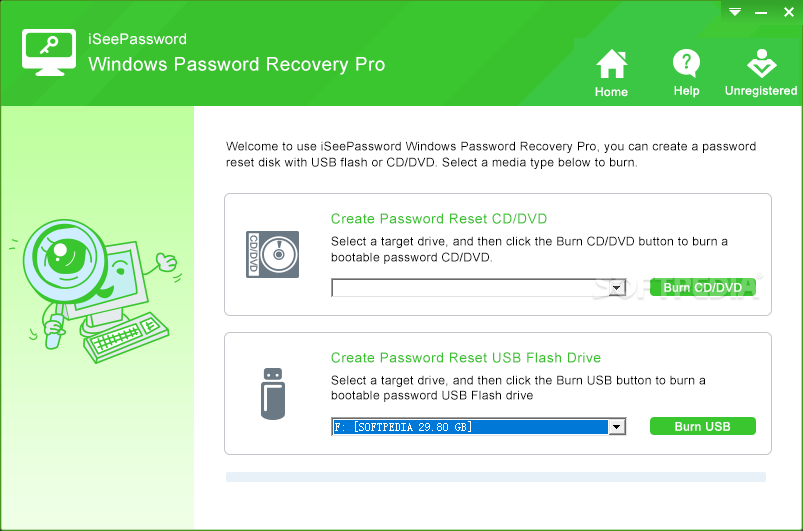Expand the USB drive dropdown arrow
The image size is (803, 531).
click(x=617, y=427)
